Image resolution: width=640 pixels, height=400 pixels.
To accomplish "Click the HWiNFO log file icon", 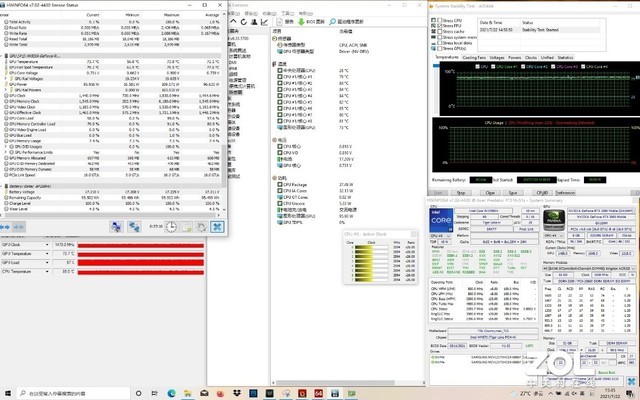I will [185, 226].
